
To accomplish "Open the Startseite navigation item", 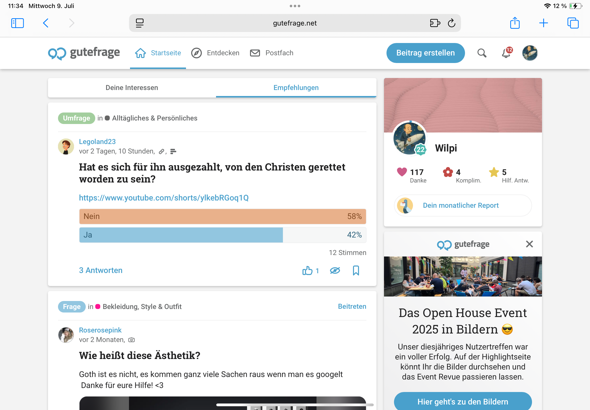I will [158, 53].
